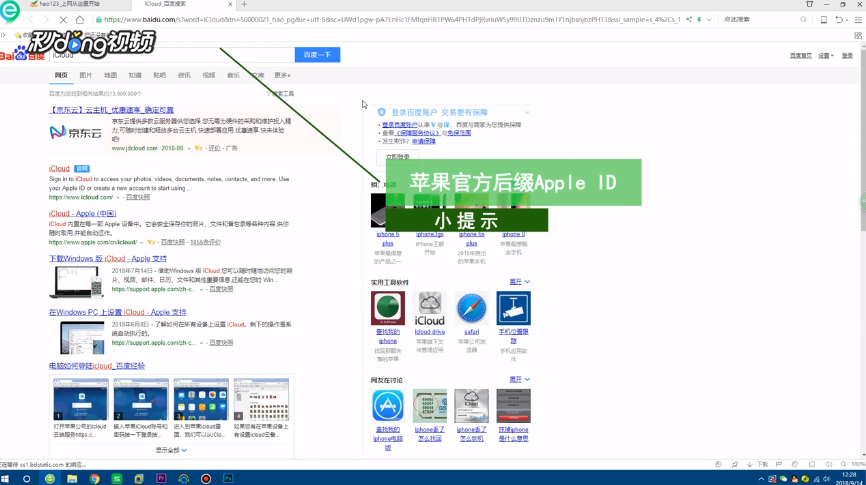The image size is (866, 485).
Task: Expand the 实用工具软件 section 展开
Action: pos(520,282)
